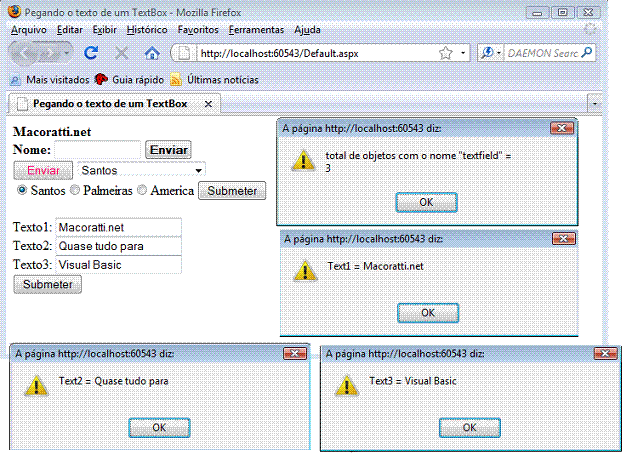Select the Palmeiras radio button

tap(75, 190)
